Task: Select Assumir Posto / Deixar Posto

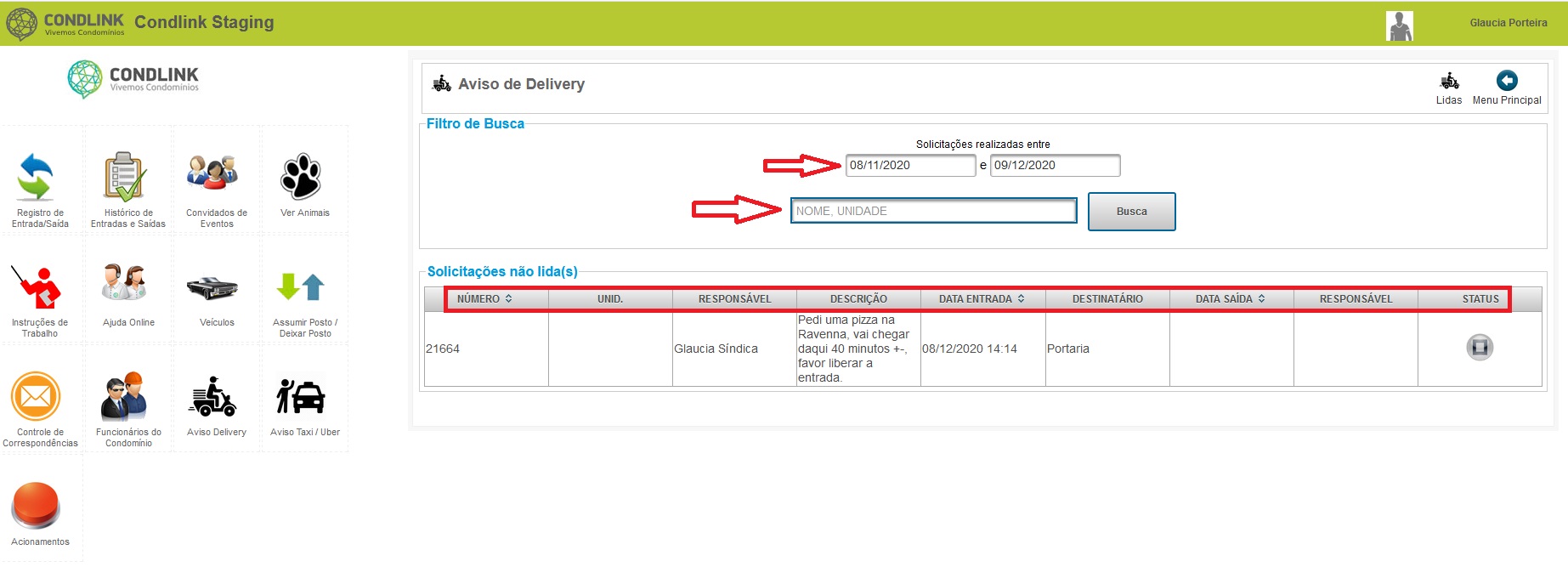Action: [x=301, y=287]
